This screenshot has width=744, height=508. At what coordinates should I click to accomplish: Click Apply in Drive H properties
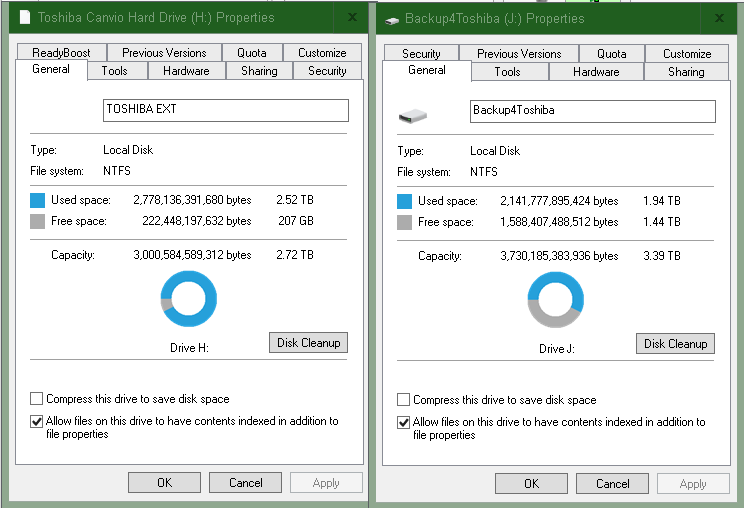(x=326, y=482)
